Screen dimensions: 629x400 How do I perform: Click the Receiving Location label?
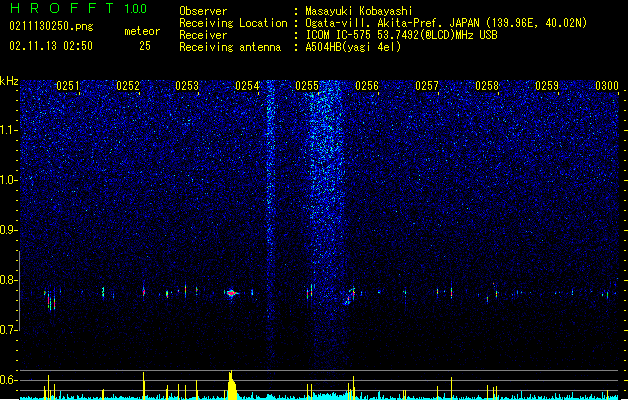(233, 23)
